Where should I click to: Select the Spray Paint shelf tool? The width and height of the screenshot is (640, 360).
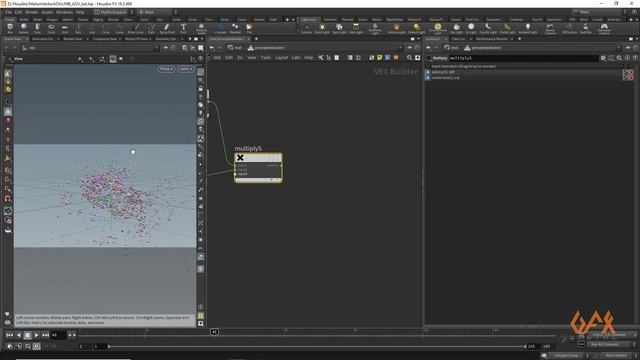[x=167, y=28]
